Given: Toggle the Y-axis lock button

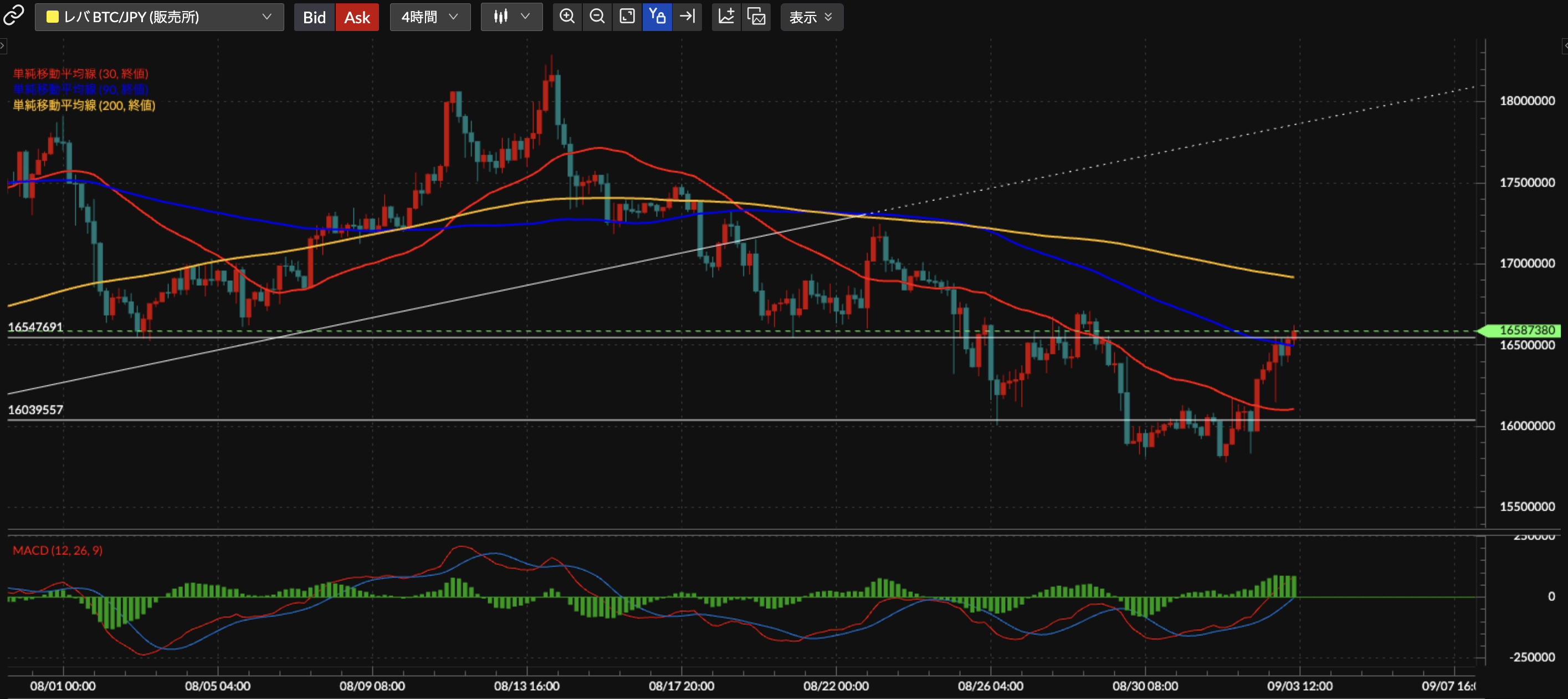Looking at the screenshot, I should 657,17.
